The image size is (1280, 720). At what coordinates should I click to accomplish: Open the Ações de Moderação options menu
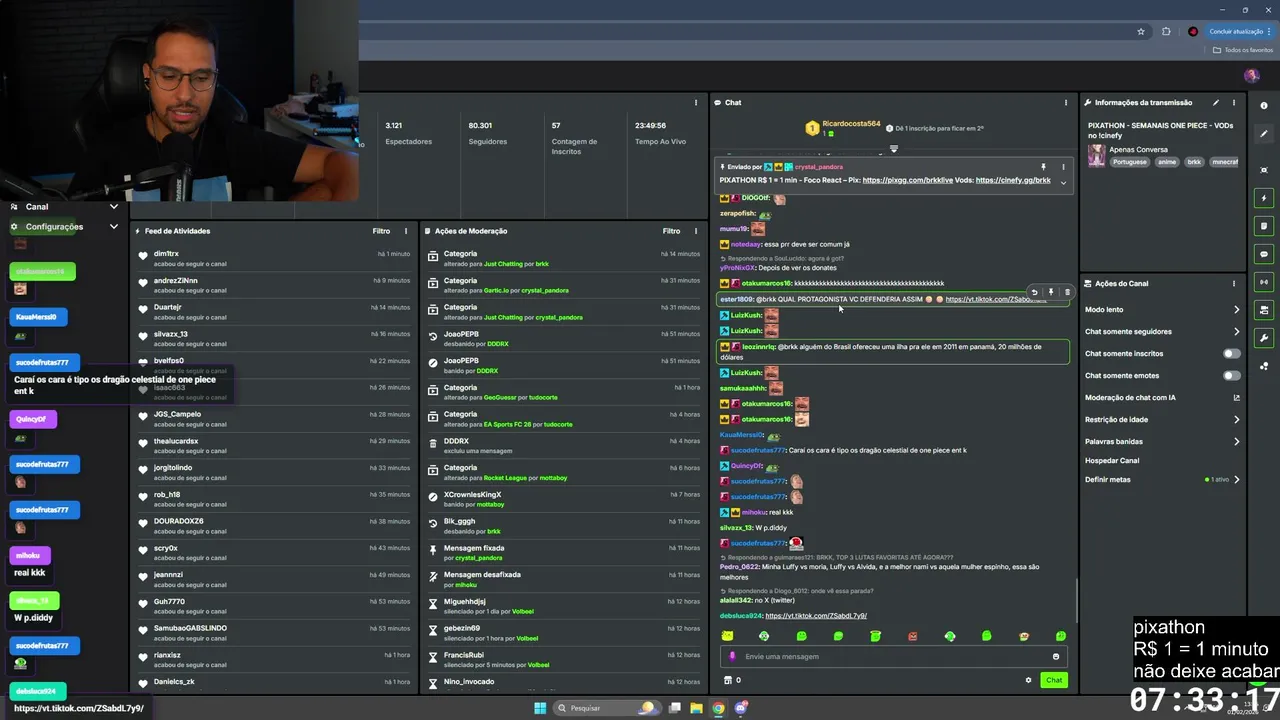point(696,231)
